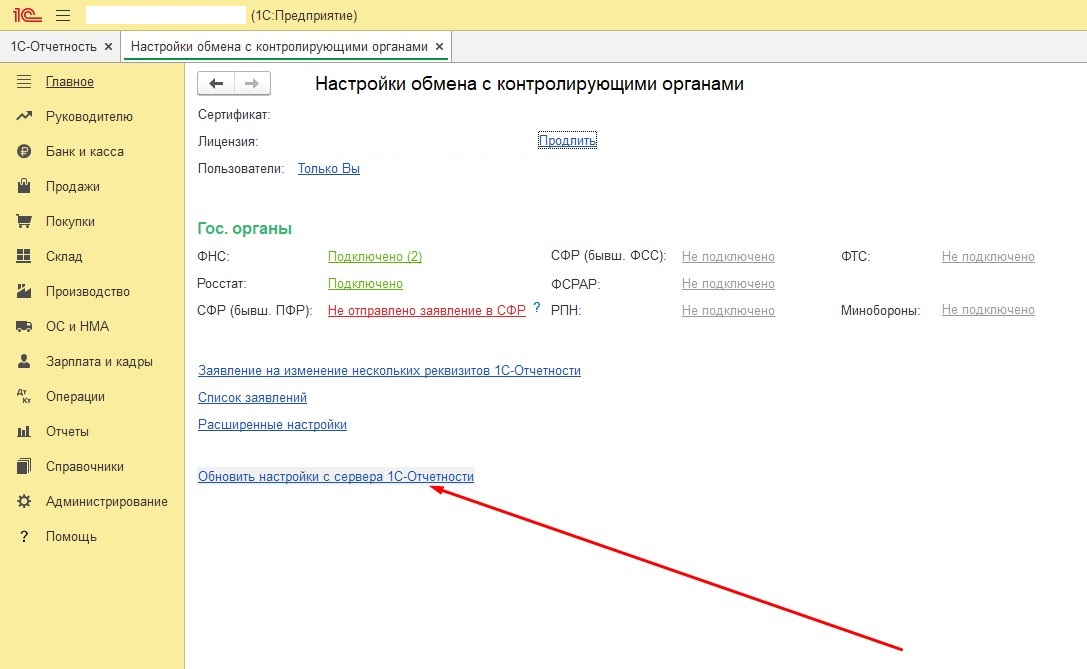Select the Настройки обмена с контролирующими органами tab
The image size is (1087, 669).
[x=279, y=46]
